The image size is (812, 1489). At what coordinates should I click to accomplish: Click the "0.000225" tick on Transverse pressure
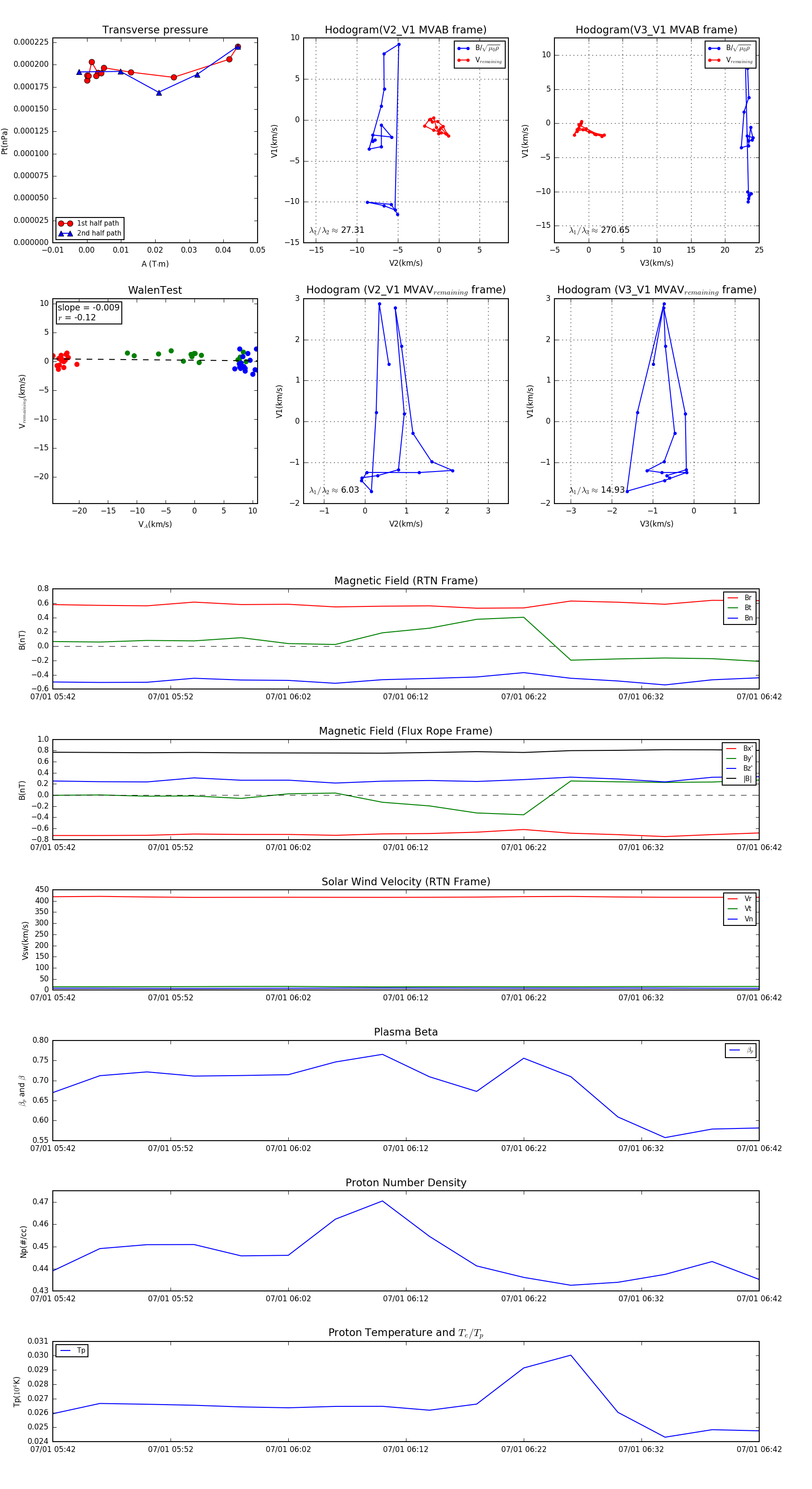tap(31, 42)
